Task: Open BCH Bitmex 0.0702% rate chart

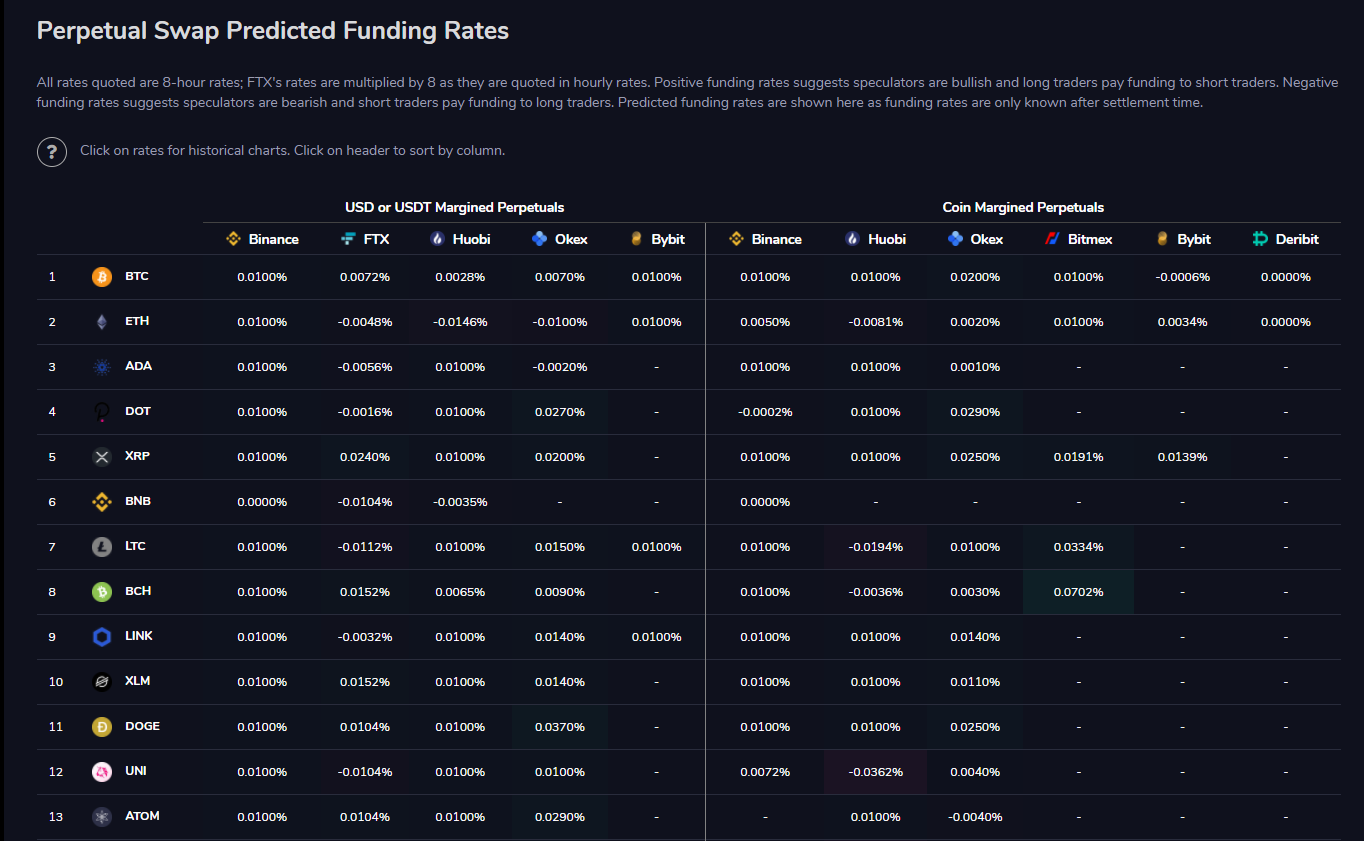Action: click(x=1078, y=592)
